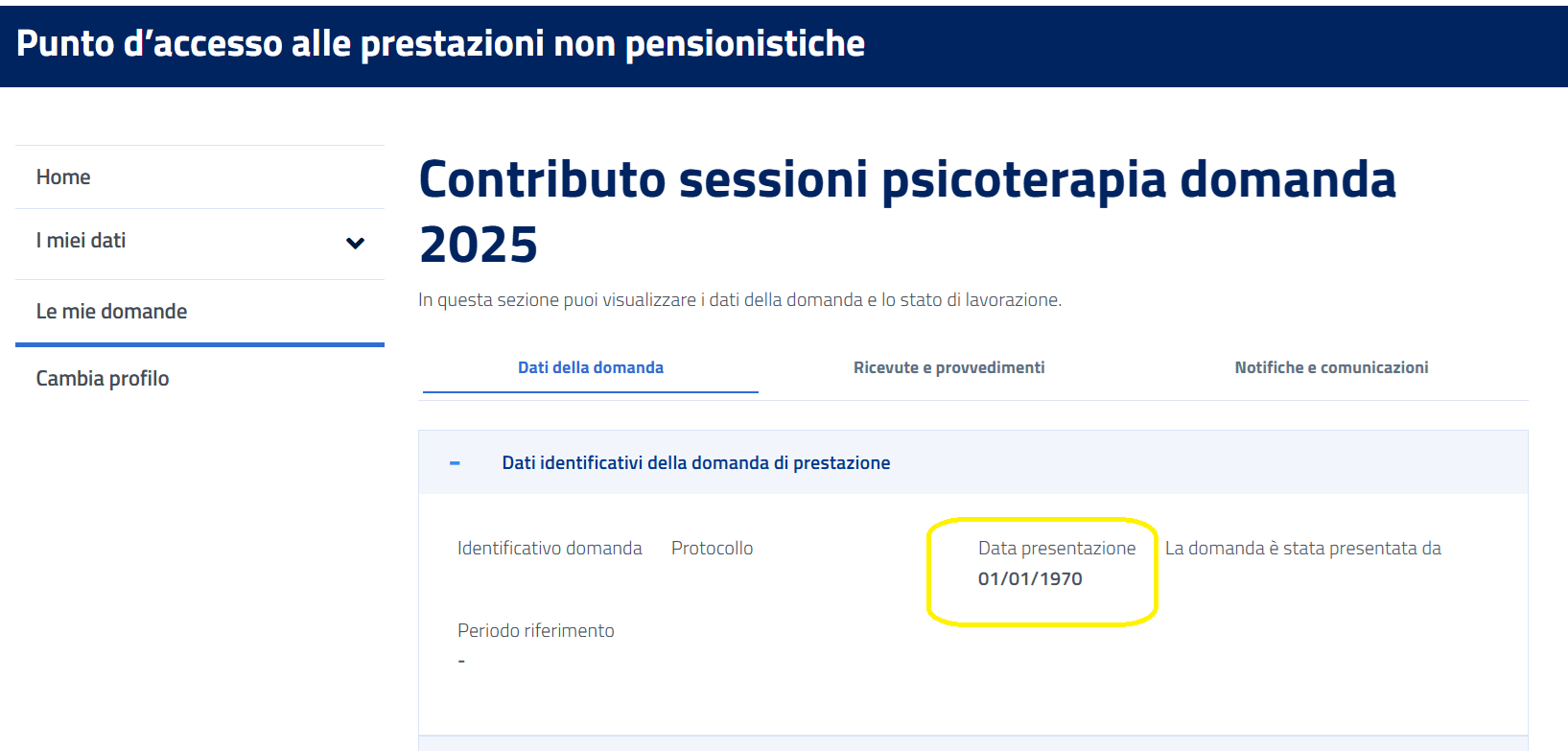Switch to Dati della domanda tab
Screen dimensions: 1568x751
pos(591,367)
